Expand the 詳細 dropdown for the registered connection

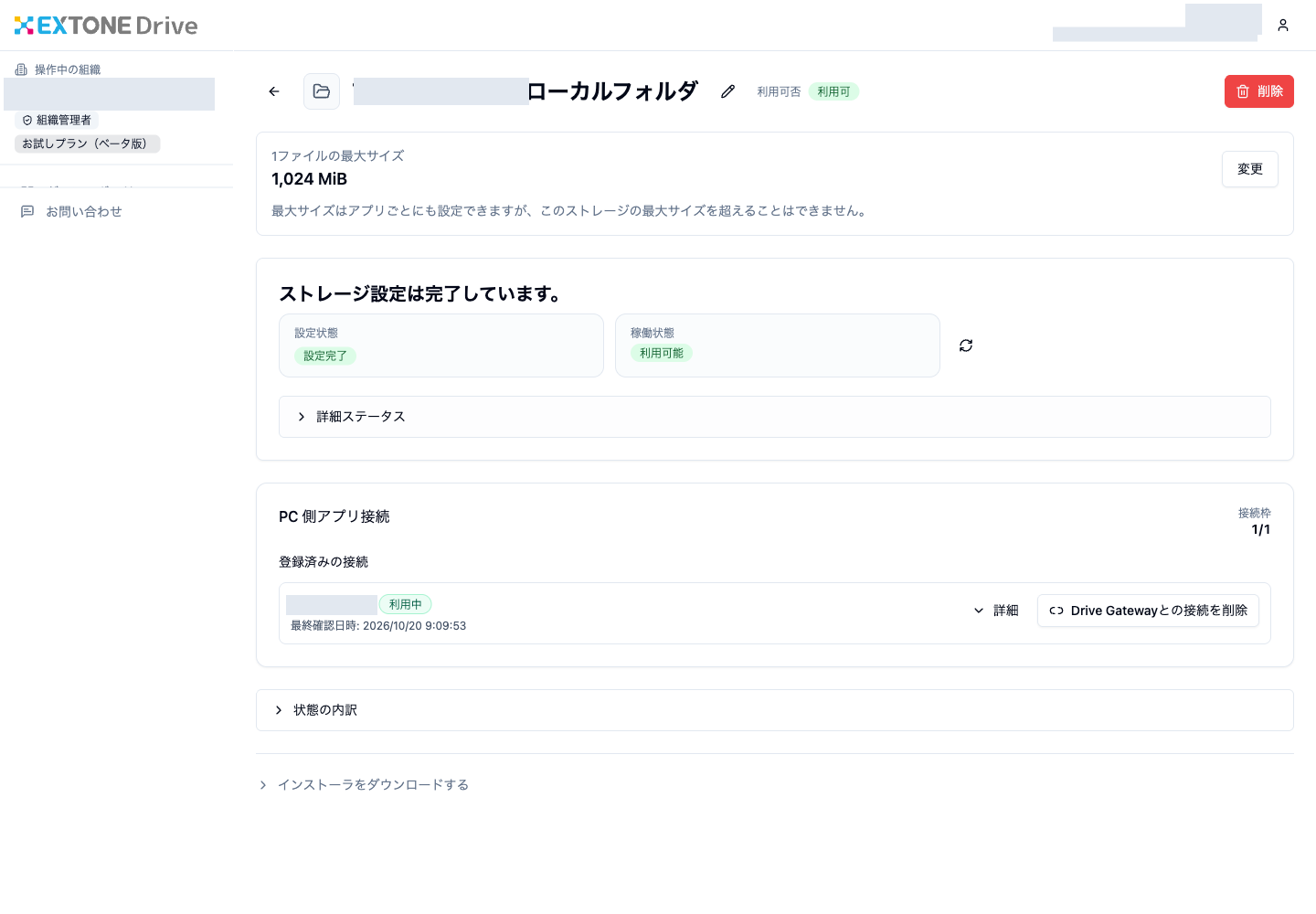tap(996, 611)
